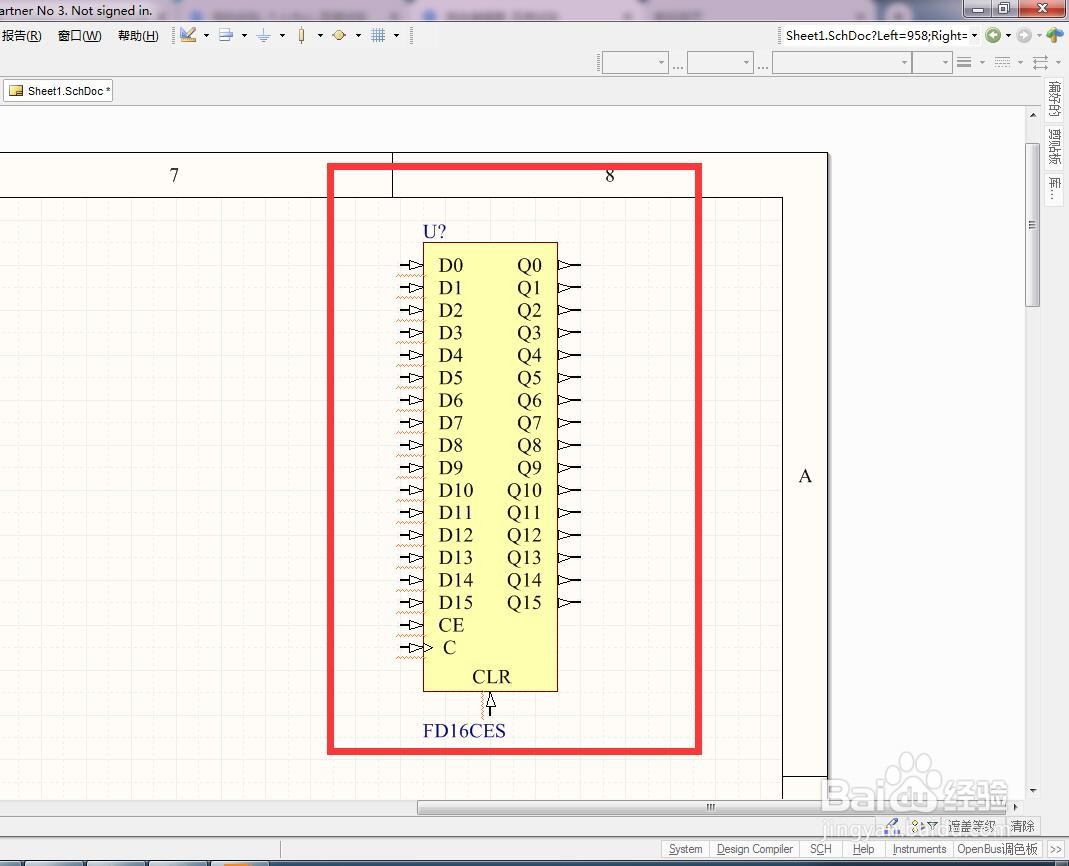Click the CLR pin label

491,676
